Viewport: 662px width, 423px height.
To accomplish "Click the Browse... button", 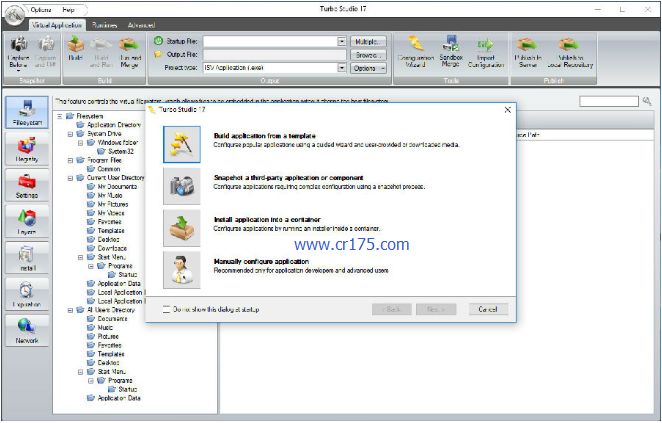I will (x=368, y=55).
